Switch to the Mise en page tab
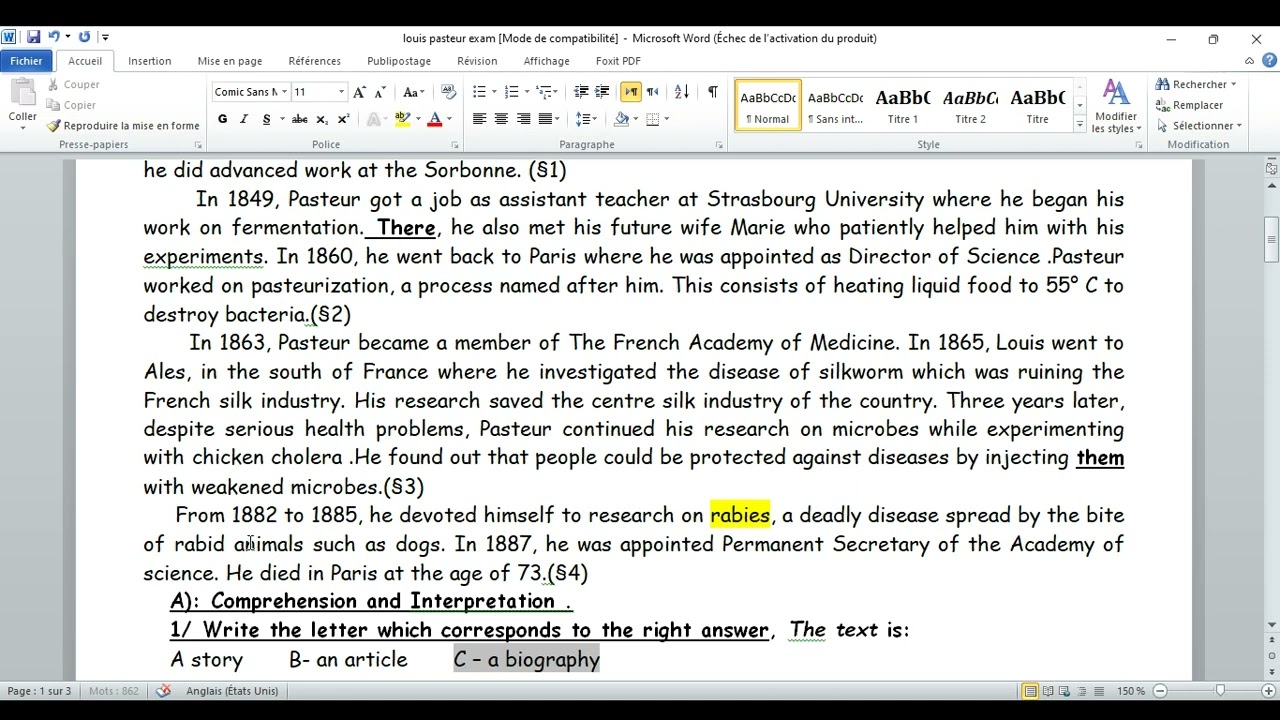 tap(230, 61)
